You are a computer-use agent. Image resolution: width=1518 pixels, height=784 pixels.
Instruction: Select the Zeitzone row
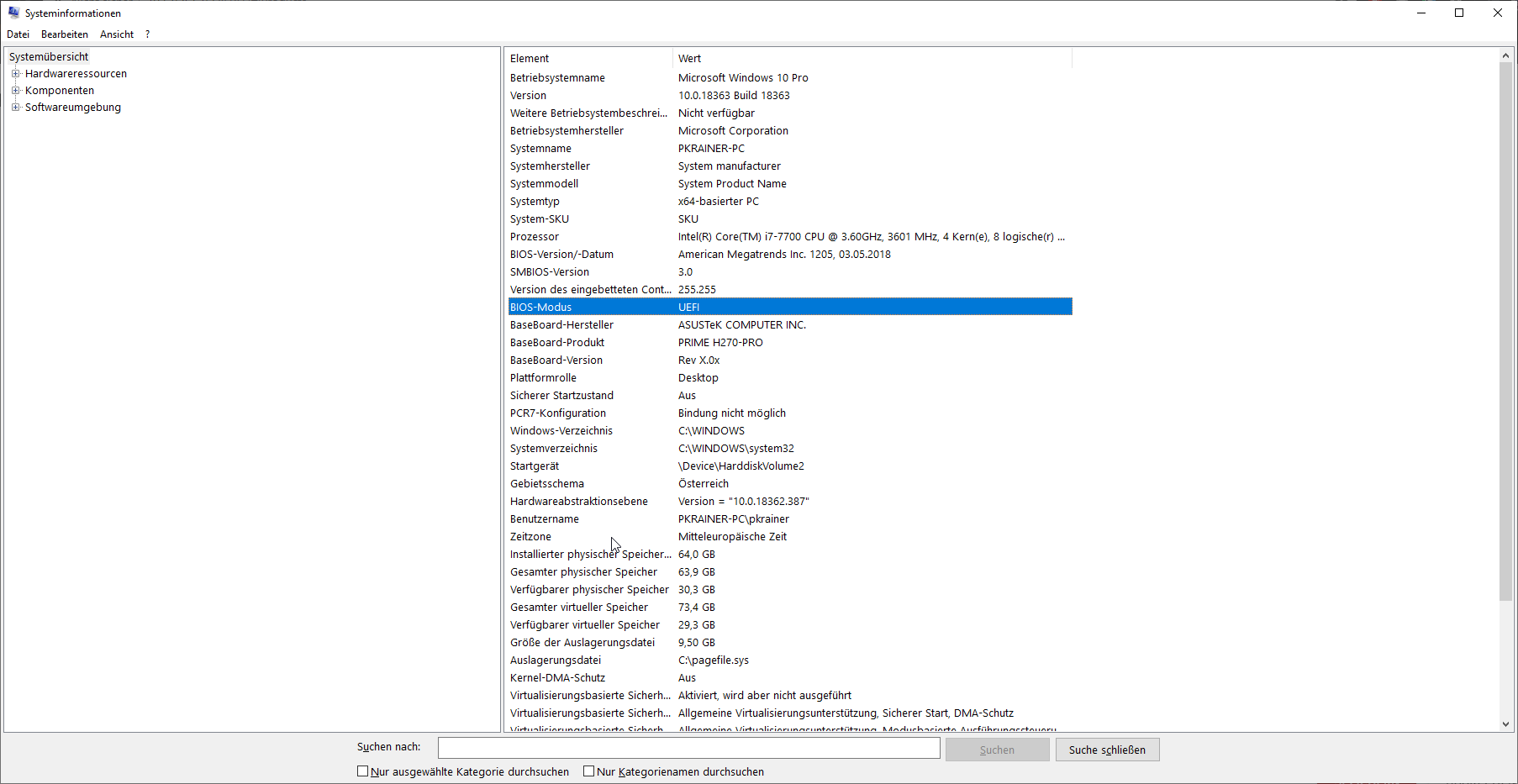(790, 537)
